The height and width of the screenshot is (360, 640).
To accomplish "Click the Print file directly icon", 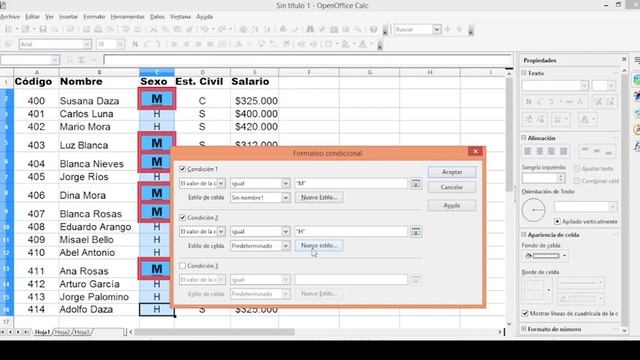I will coord(98,29).
